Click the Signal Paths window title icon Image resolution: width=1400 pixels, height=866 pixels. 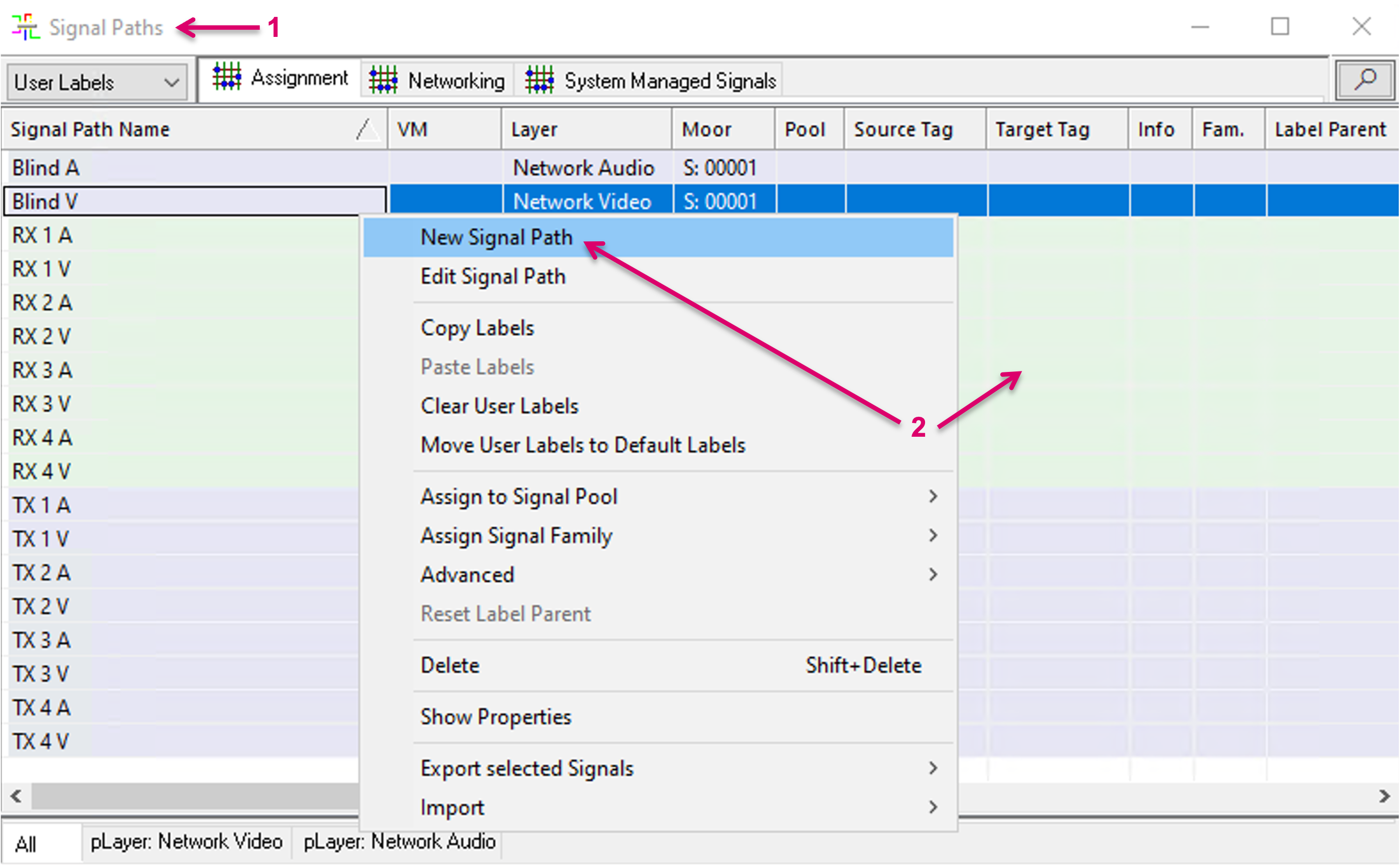click(x=25, y=27)
